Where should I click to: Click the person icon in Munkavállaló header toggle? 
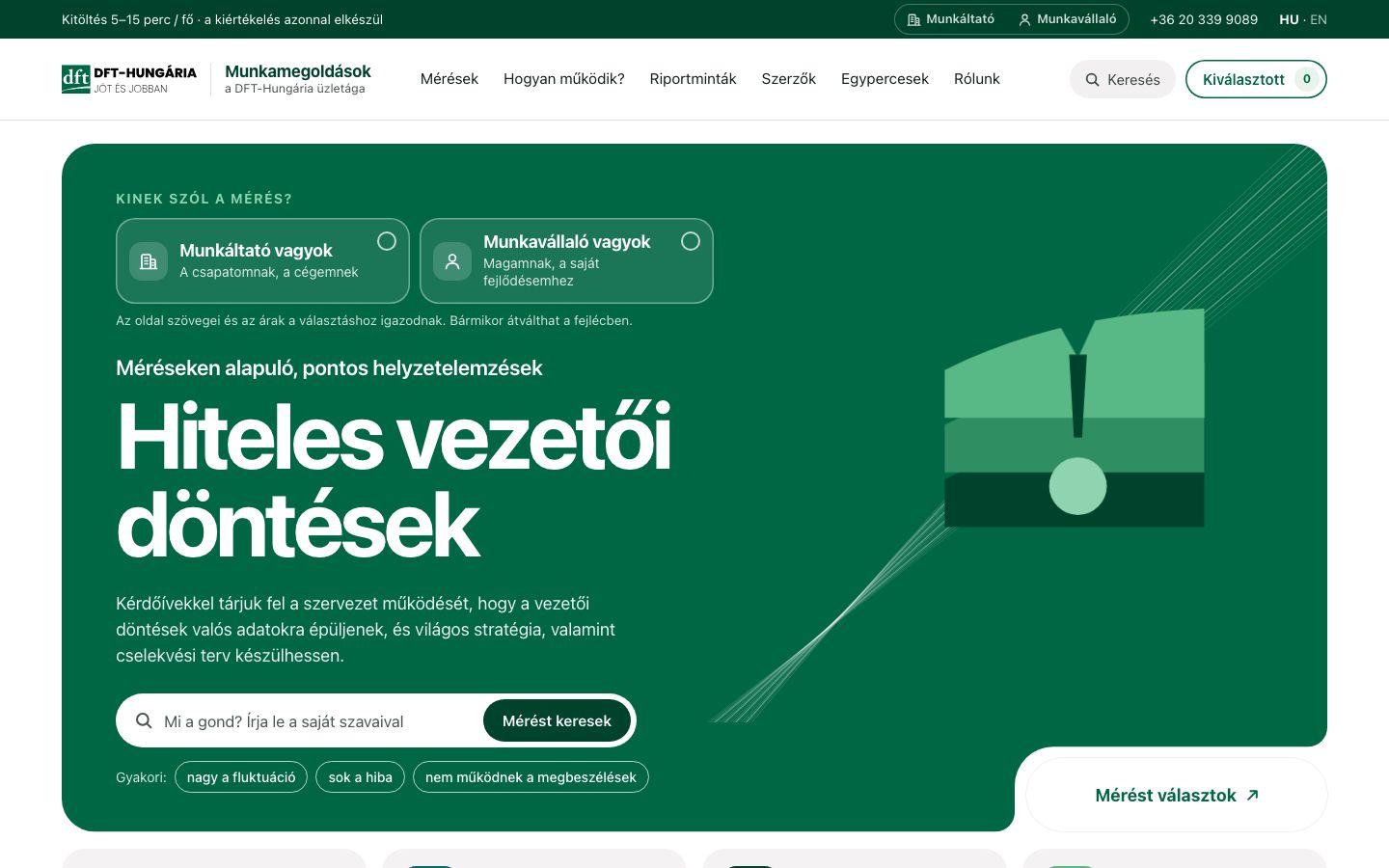click(x=1024, y=19)
